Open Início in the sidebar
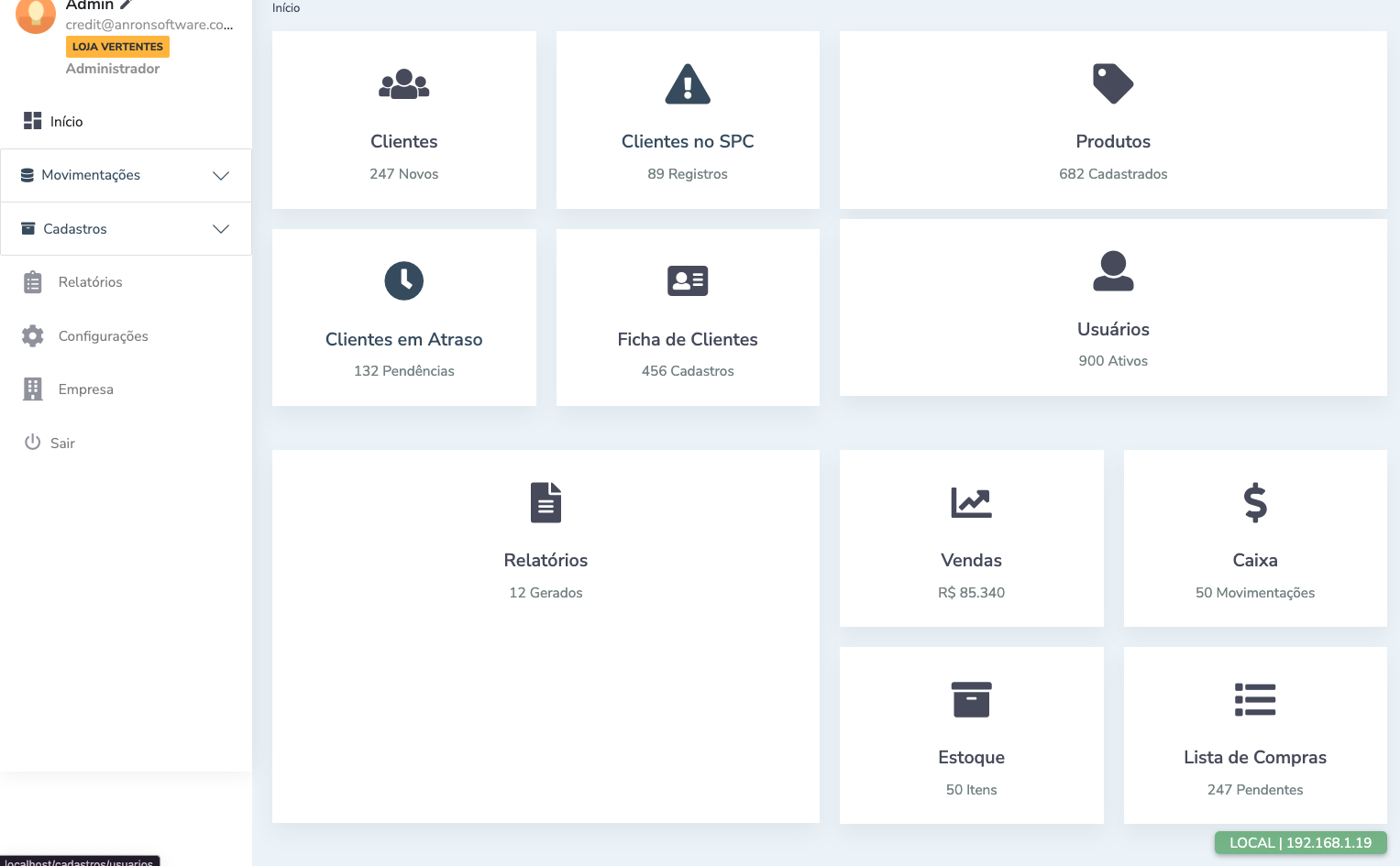1400x866 pixels. point(66,122)
